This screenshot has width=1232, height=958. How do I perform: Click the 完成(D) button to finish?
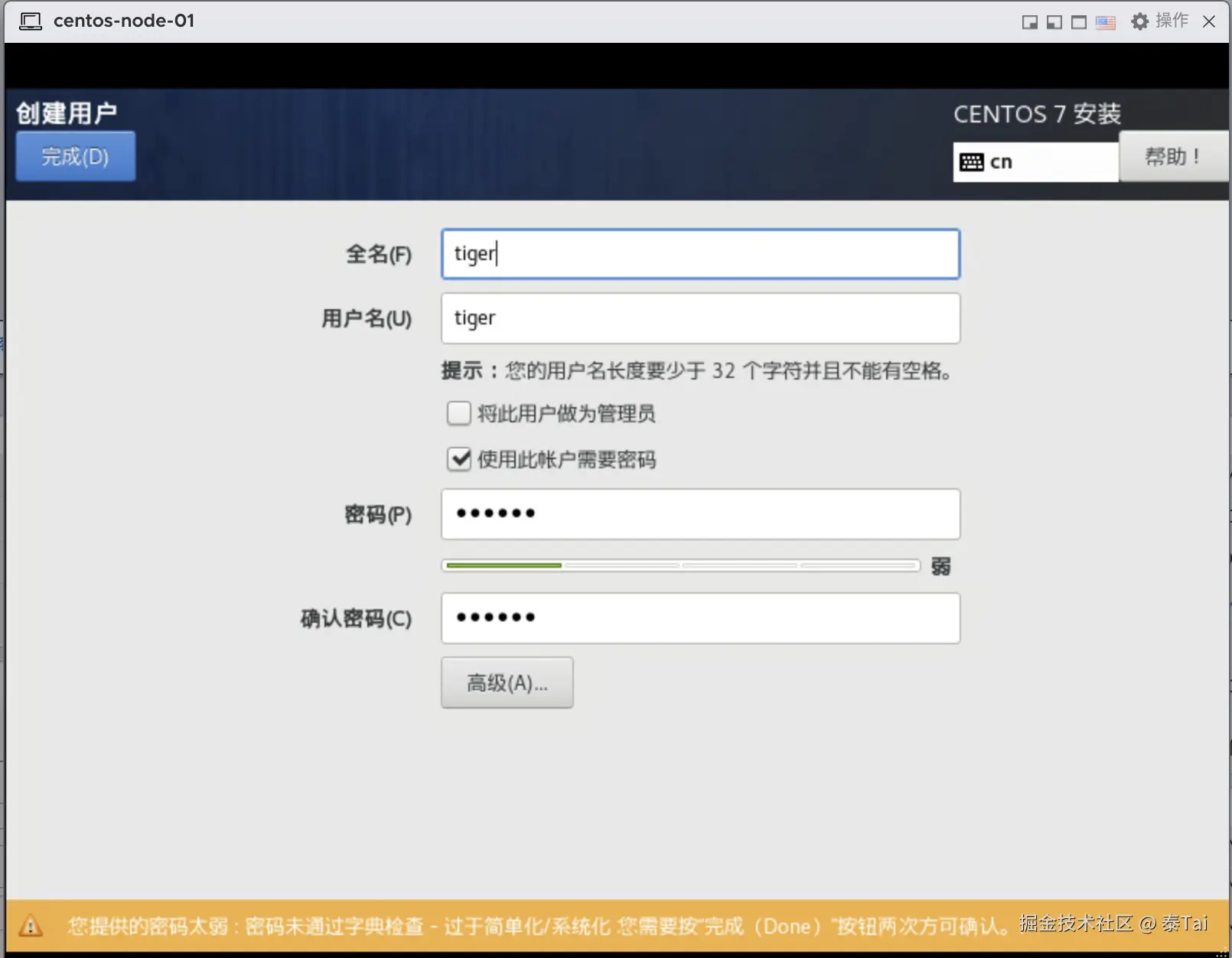[74, 155]
